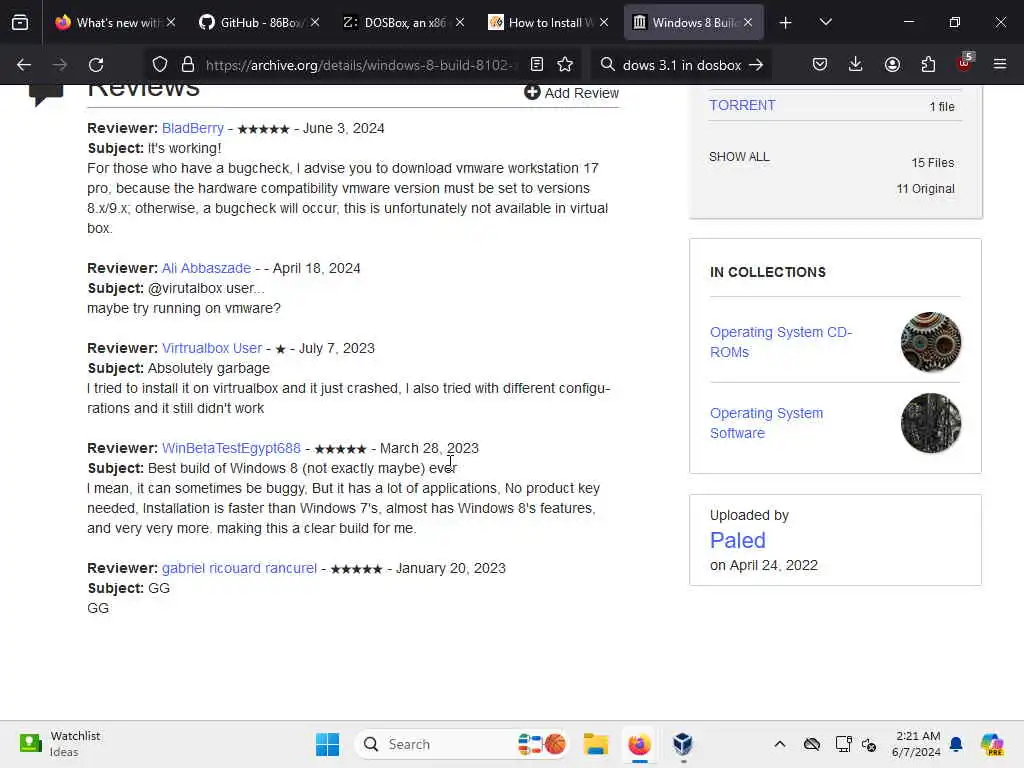Submit search with arrow button
This screenshot has width=1024, height=768.
click(x=756, y=65)
